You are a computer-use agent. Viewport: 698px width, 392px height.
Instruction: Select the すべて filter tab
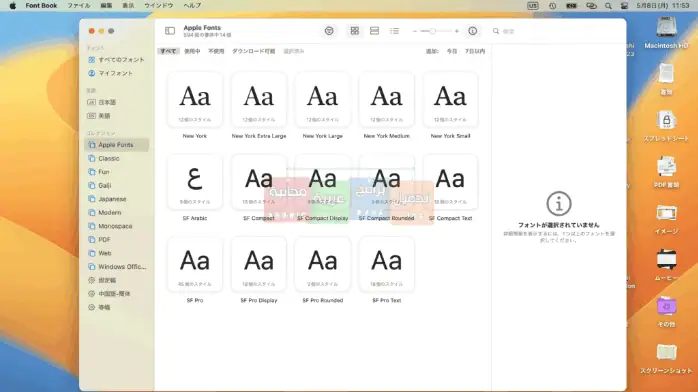[x=168, y=51]
